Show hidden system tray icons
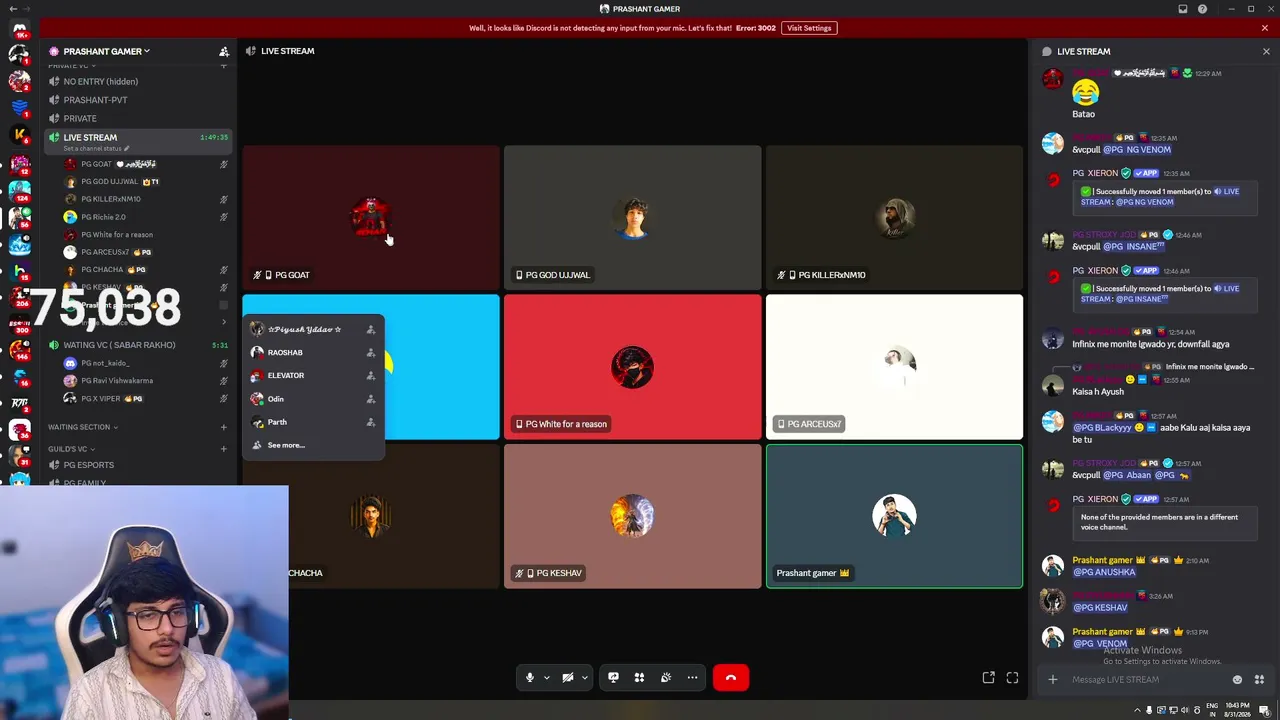 coord(1136,710)
